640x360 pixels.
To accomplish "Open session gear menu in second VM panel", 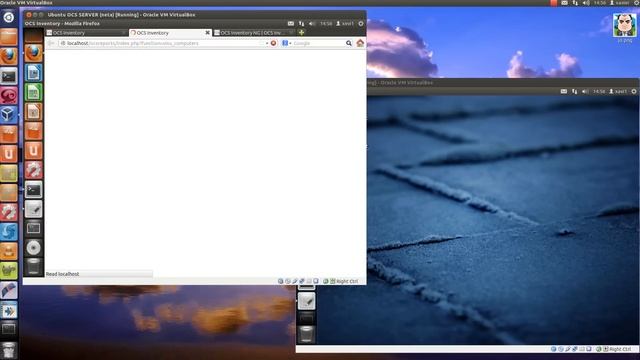I will [634, 91].
